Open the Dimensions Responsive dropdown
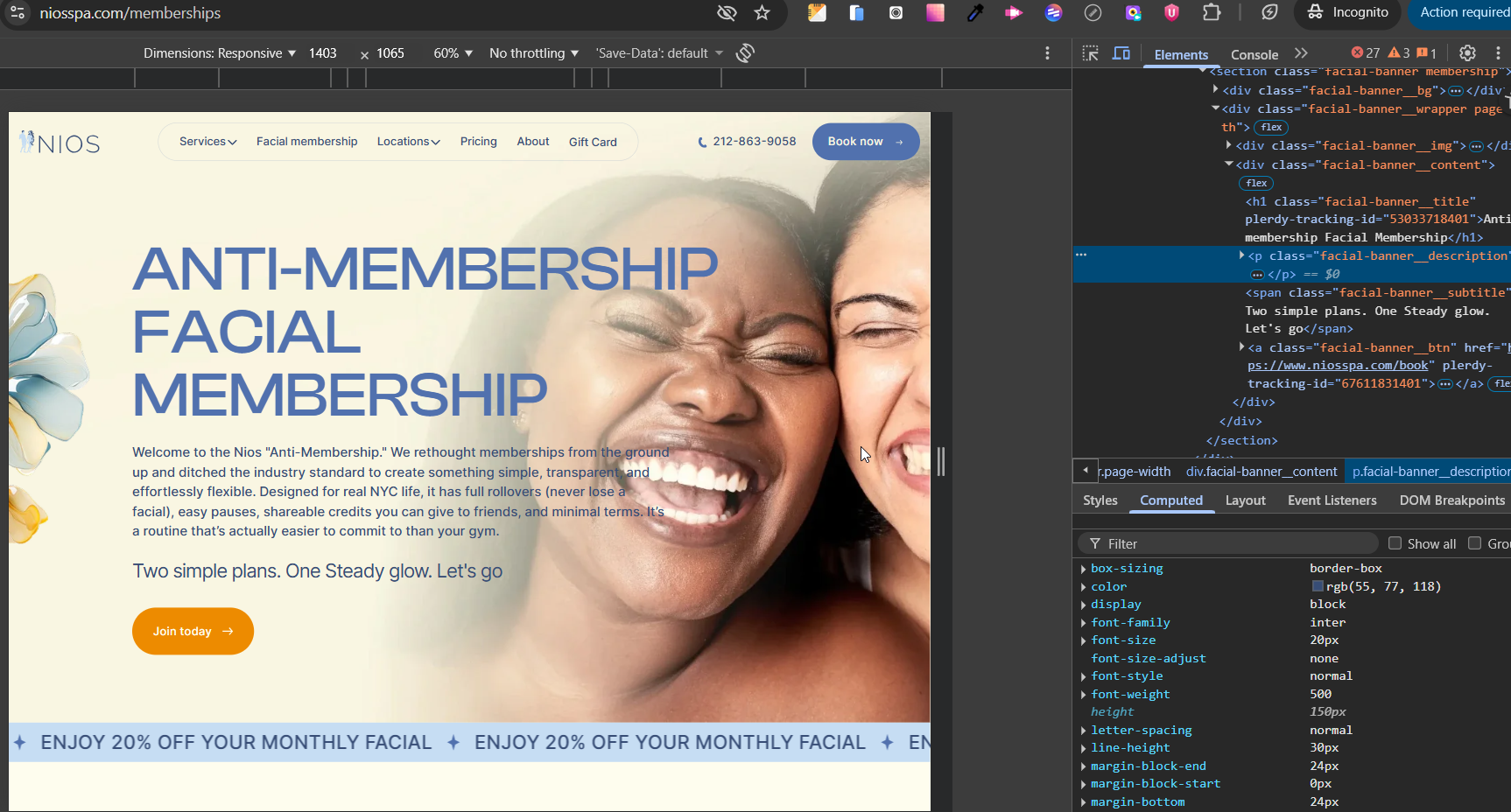 (220, 53)
